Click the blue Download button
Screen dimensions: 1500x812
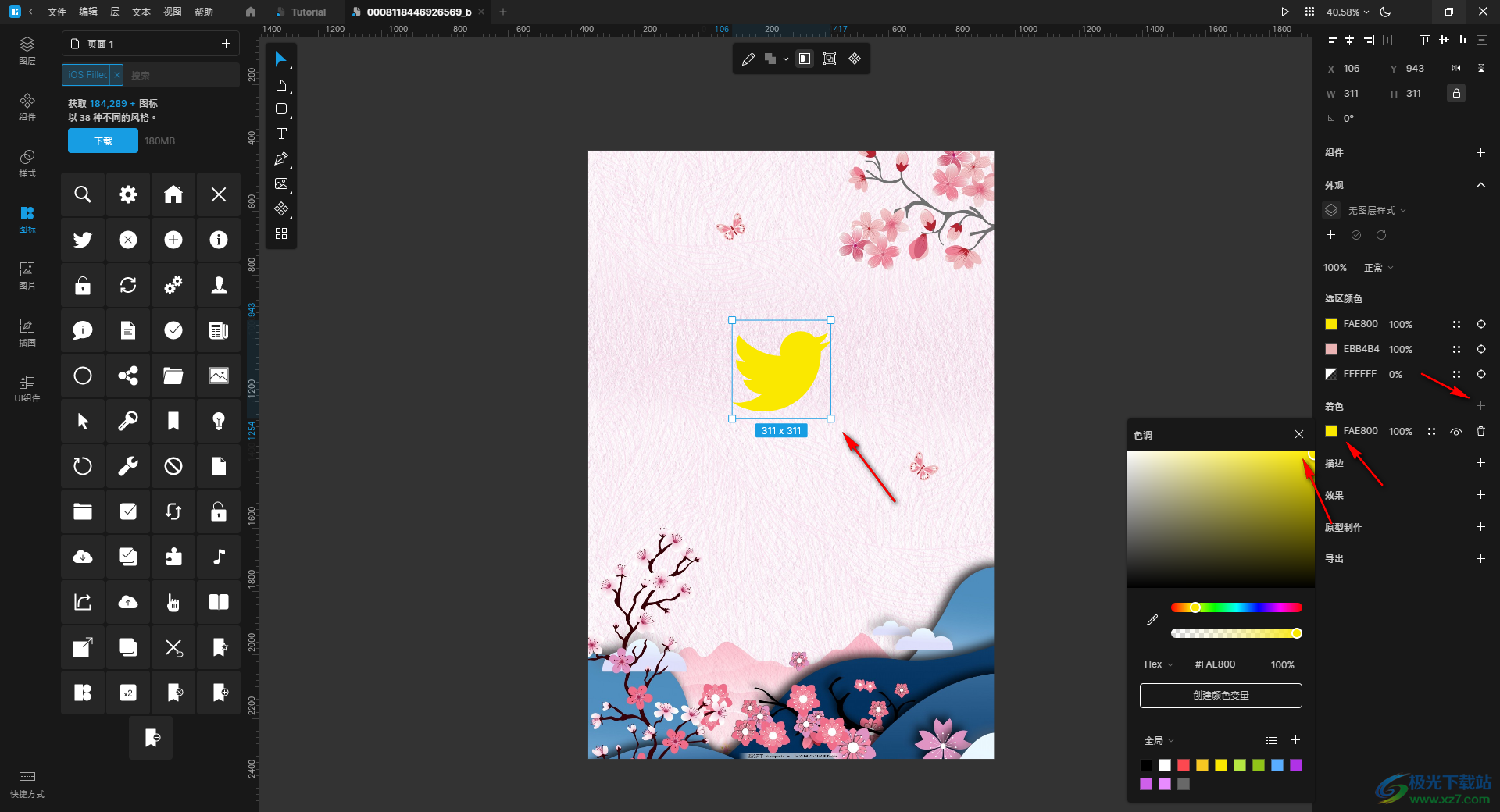103,141
